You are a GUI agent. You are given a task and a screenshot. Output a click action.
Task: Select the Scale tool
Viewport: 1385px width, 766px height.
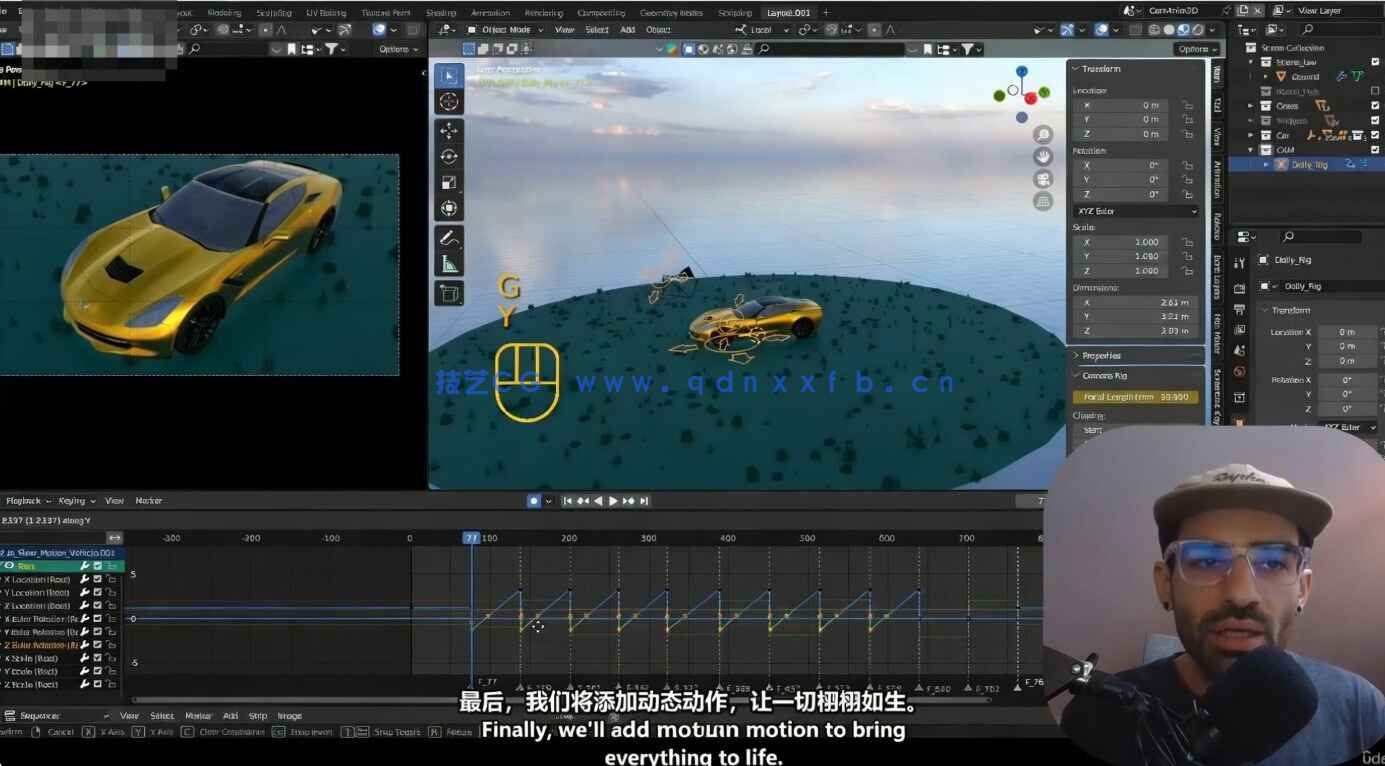448,182
